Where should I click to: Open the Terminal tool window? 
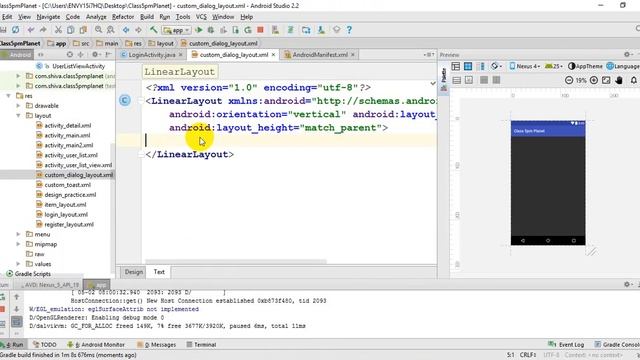[x=201, y=344]
